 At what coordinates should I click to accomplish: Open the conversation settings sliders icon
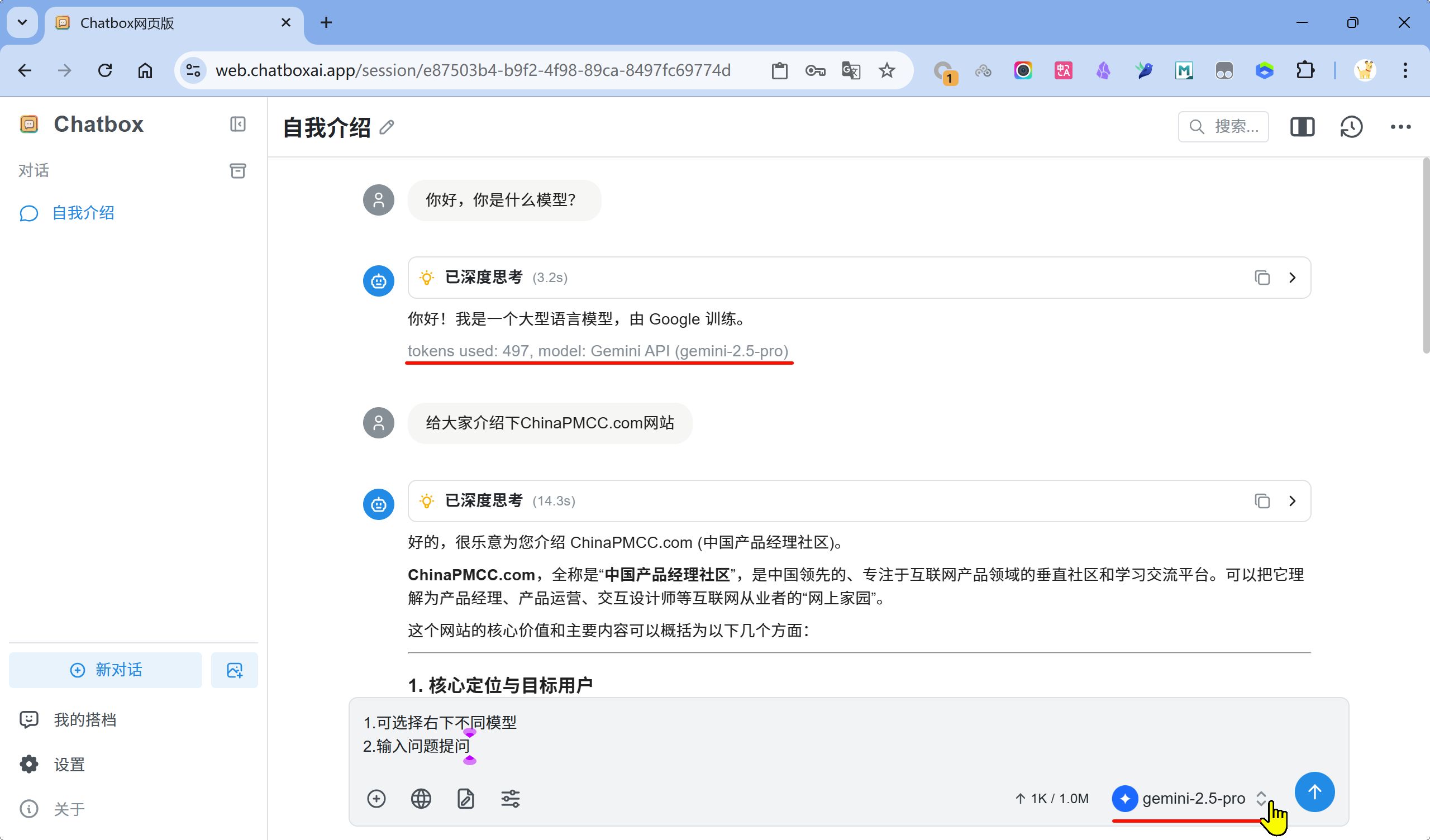[510, 799]
